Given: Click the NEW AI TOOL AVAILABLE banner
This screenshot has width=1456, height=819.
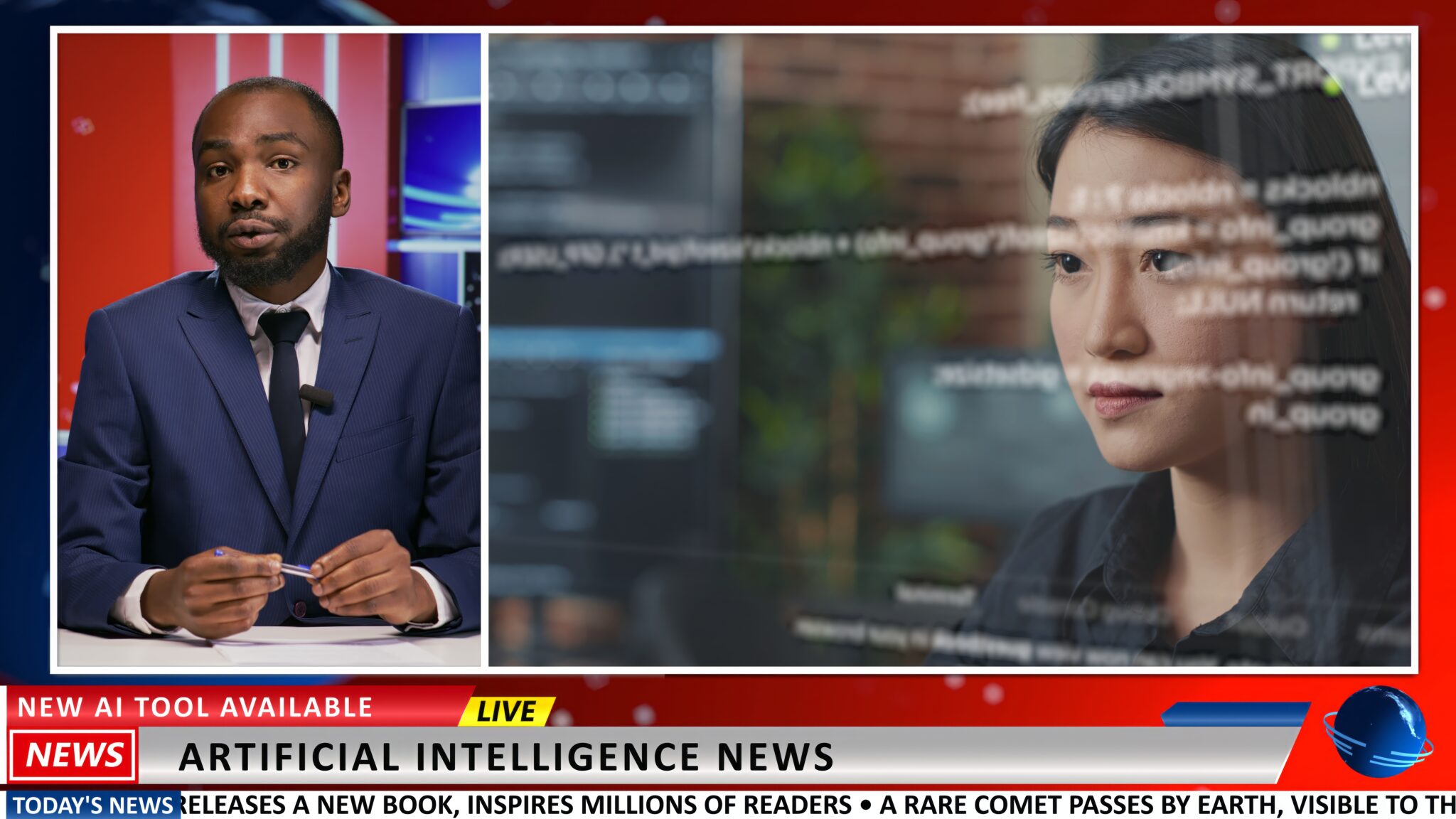Looking at the screenshot, I should (x=196, y=707).
